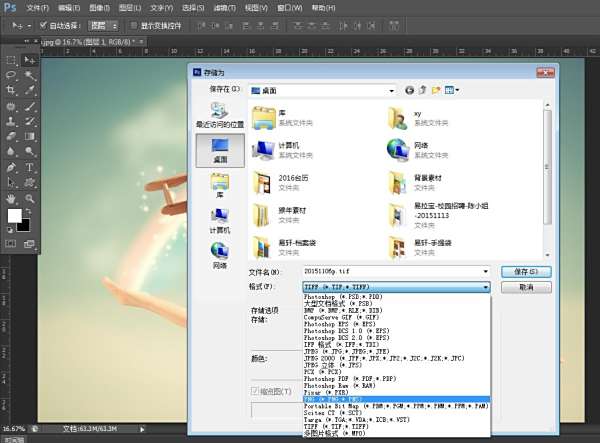Go up one folder level
600x443 pixels.
point(423,90)
